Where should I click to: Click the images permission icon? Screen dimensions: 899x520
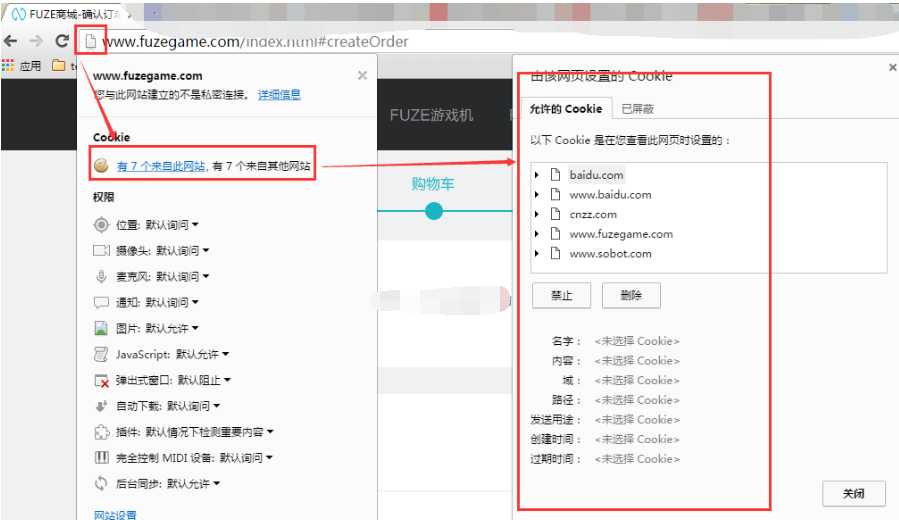[x=101, y=328]
